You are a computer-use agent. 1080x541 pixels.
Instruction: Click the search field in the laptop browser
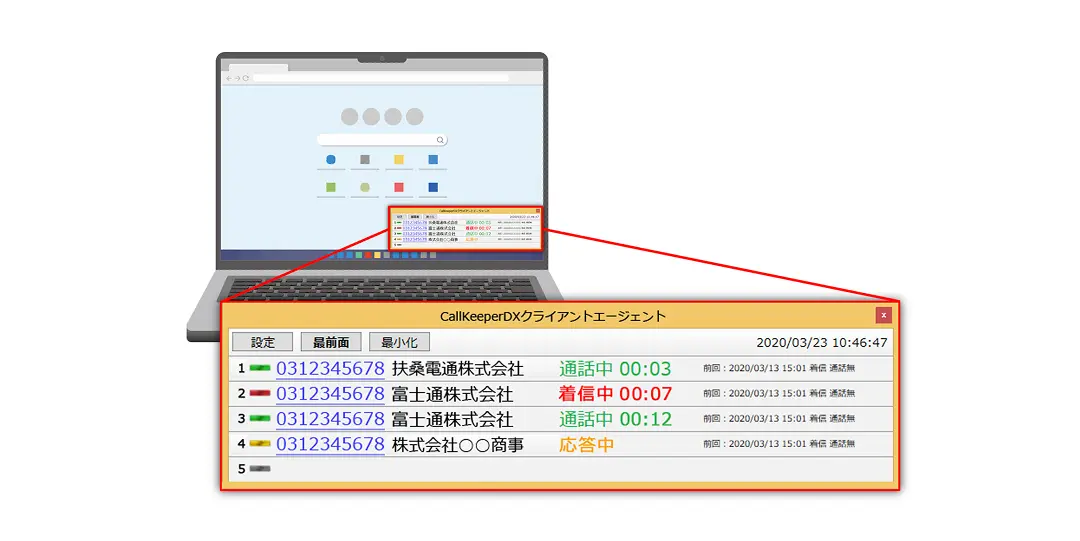(x=376, y=141)
